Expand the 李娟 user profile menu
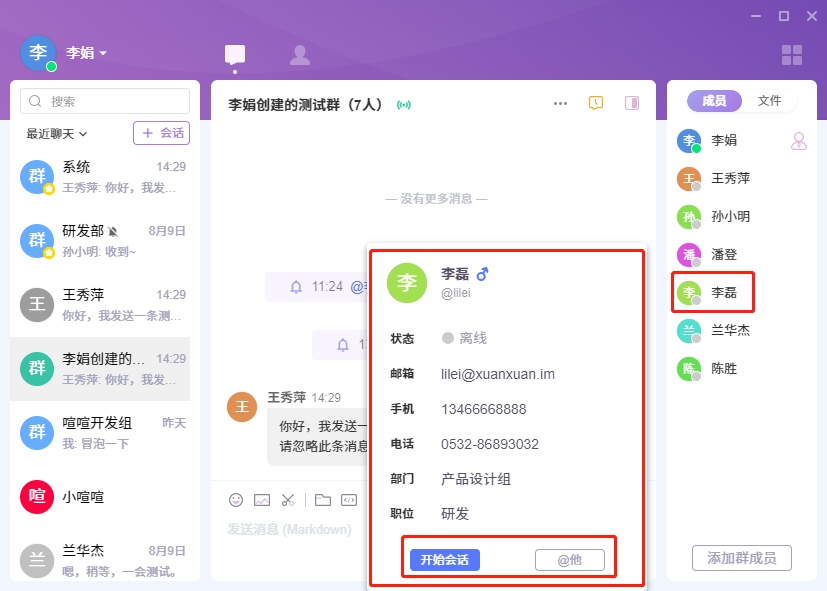Viewport: 827px width, 591px height. point(86,53)
